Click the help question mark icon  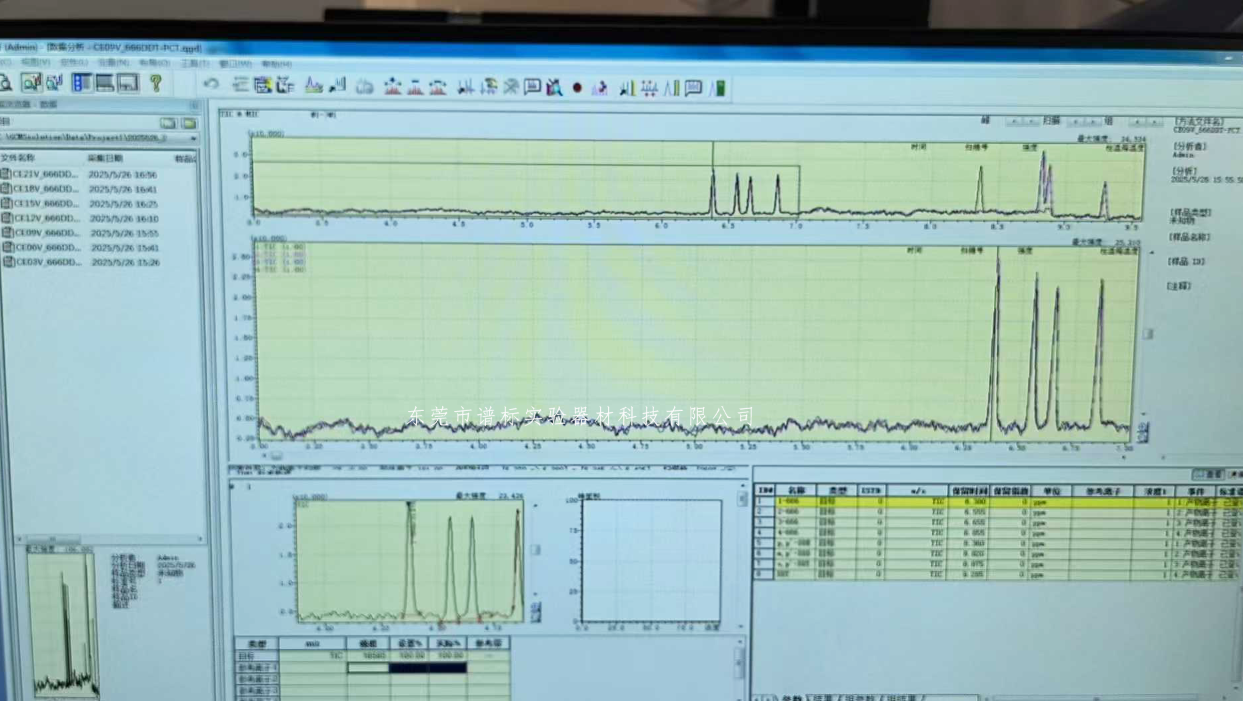pyautogui.click(x=155, y=83)
